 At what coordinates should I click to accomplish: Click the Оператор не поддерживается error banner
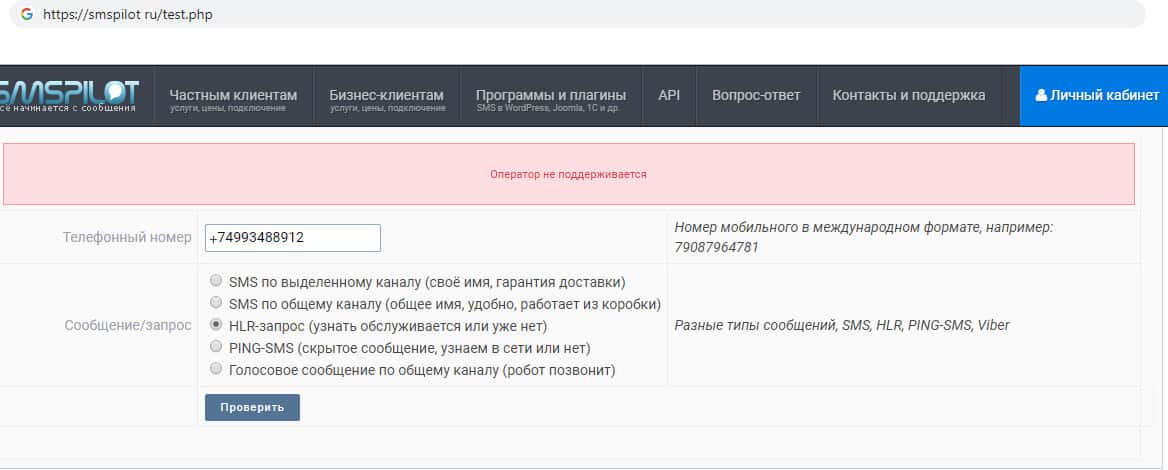[568, 174]
